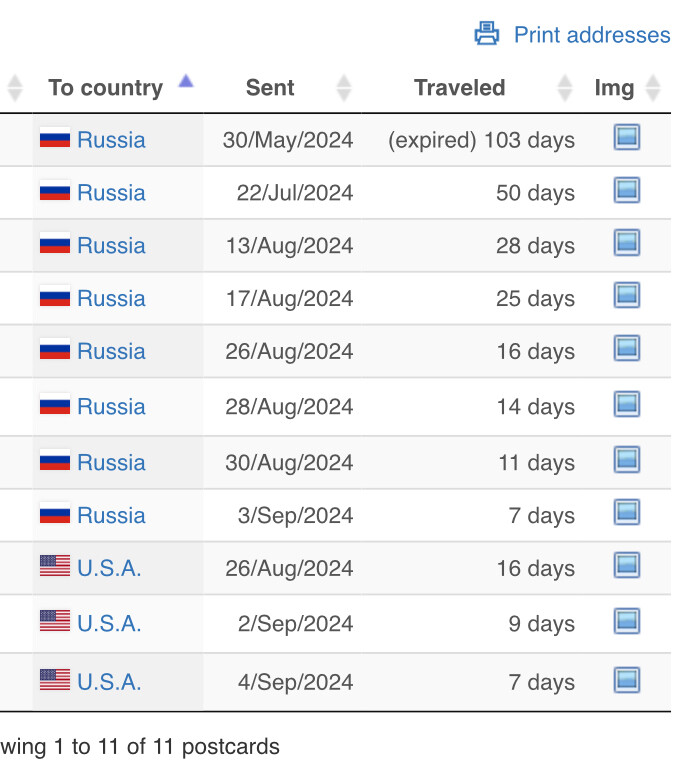Open image icon for the expired 103 days postcard
Viewport: 686px width, 779px height.
627,138
